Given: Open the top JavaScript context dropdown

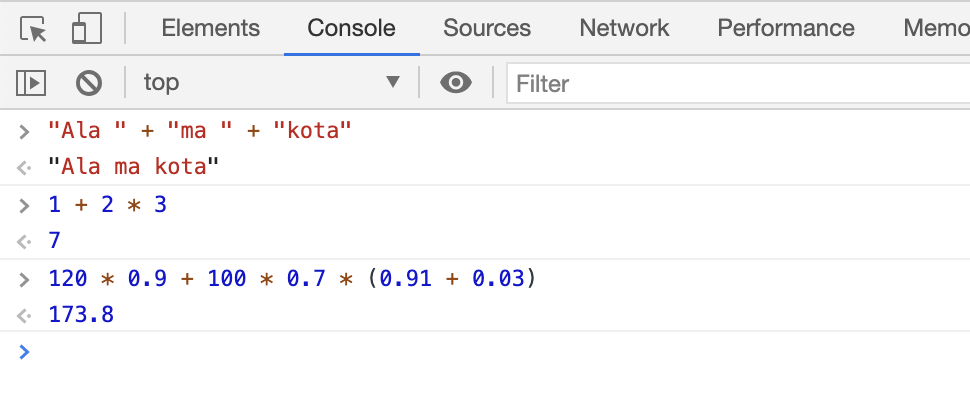Looking at the screenshot, I should [270, 83].
